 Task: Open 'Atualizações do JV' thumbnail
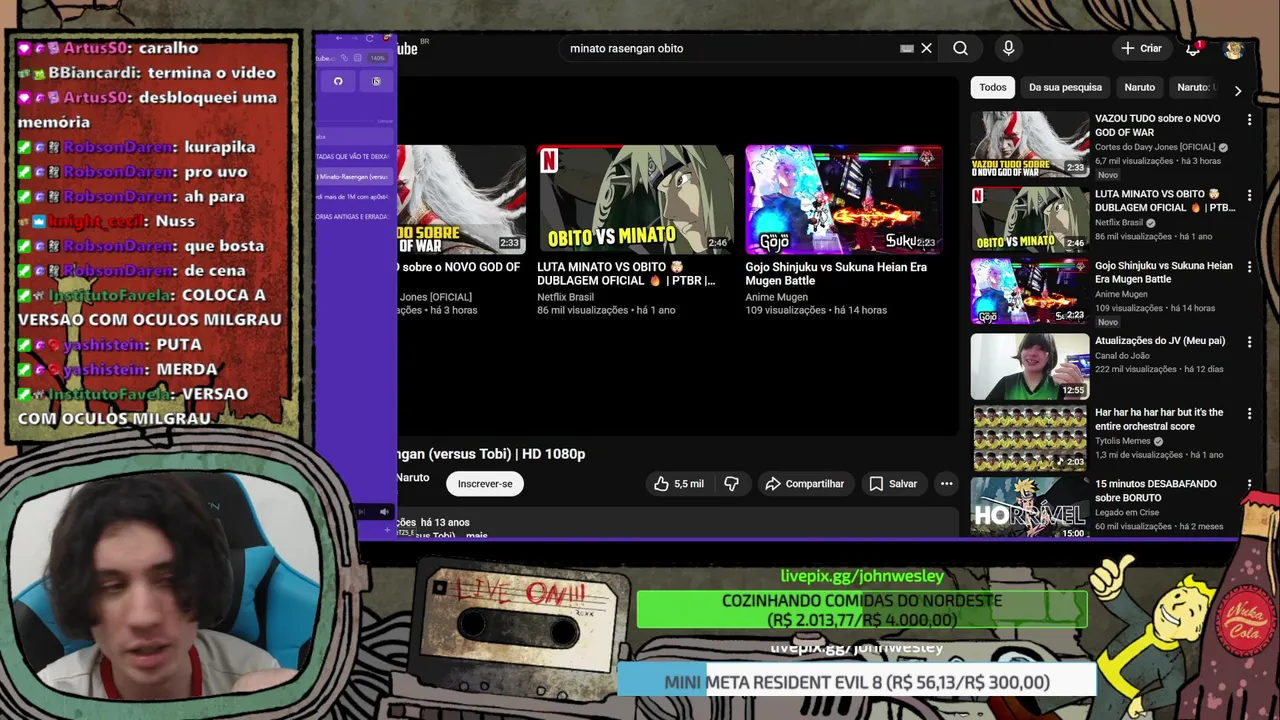(1030, 366)
